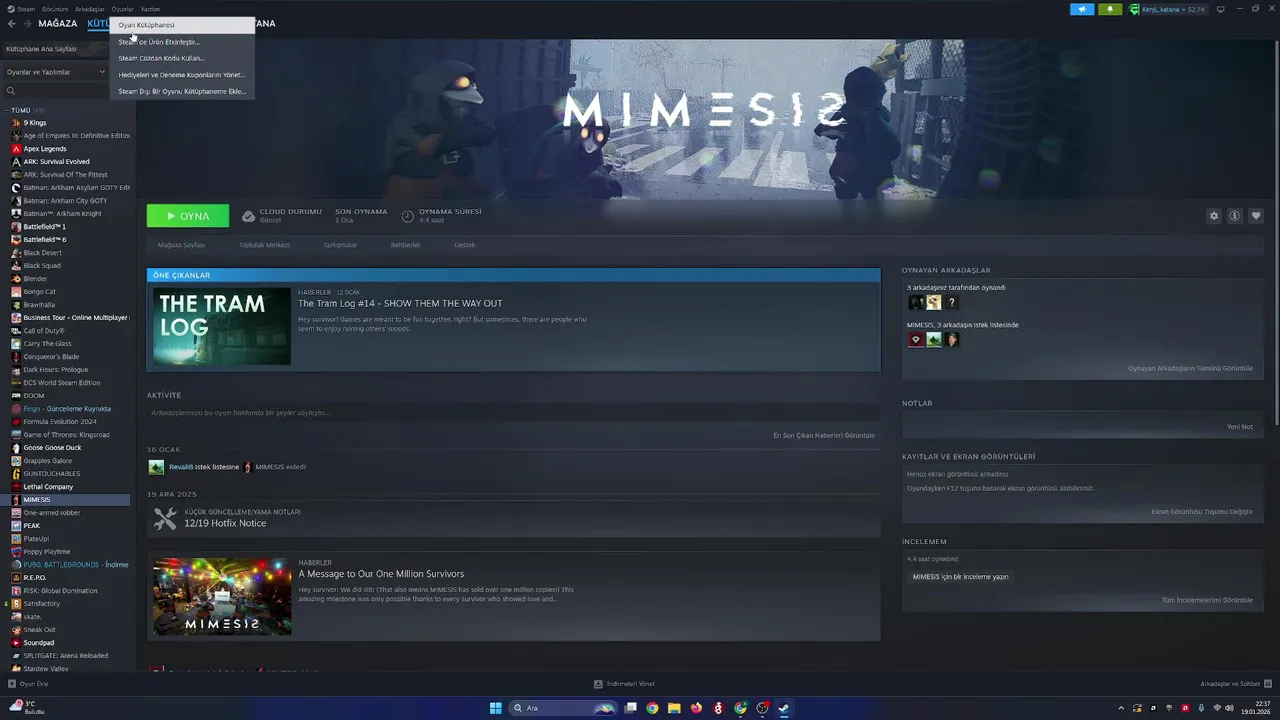This screenshot has height=720, width=1280.
Task: Open The Tram Log #14 thumbnail
Action: point(222,326)
